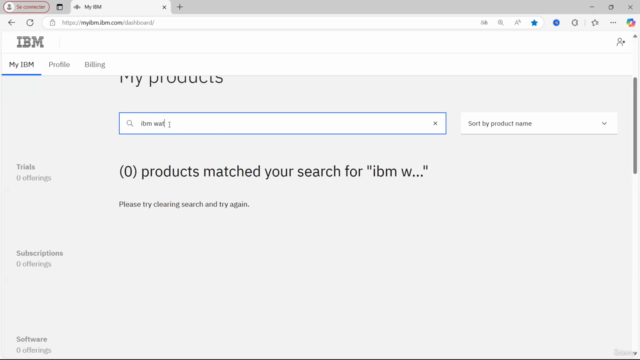This screenshot has width=640, height=360.
Task: Launch the Copilot icon
Action: pyautogui.click(x=631, y=22)
